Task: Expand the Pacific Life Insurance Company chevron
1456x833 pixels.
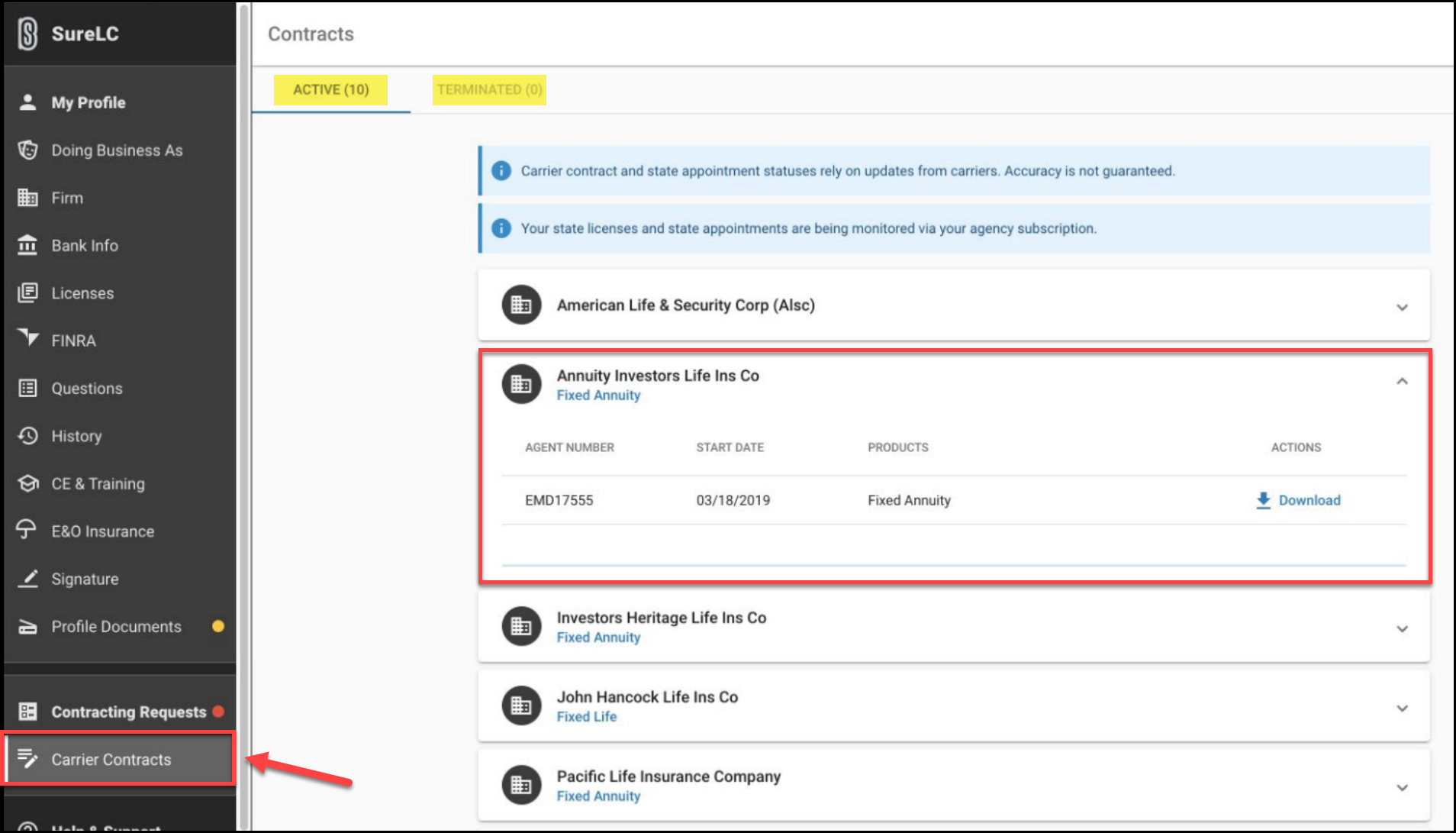Action: tap(1402, 788)
